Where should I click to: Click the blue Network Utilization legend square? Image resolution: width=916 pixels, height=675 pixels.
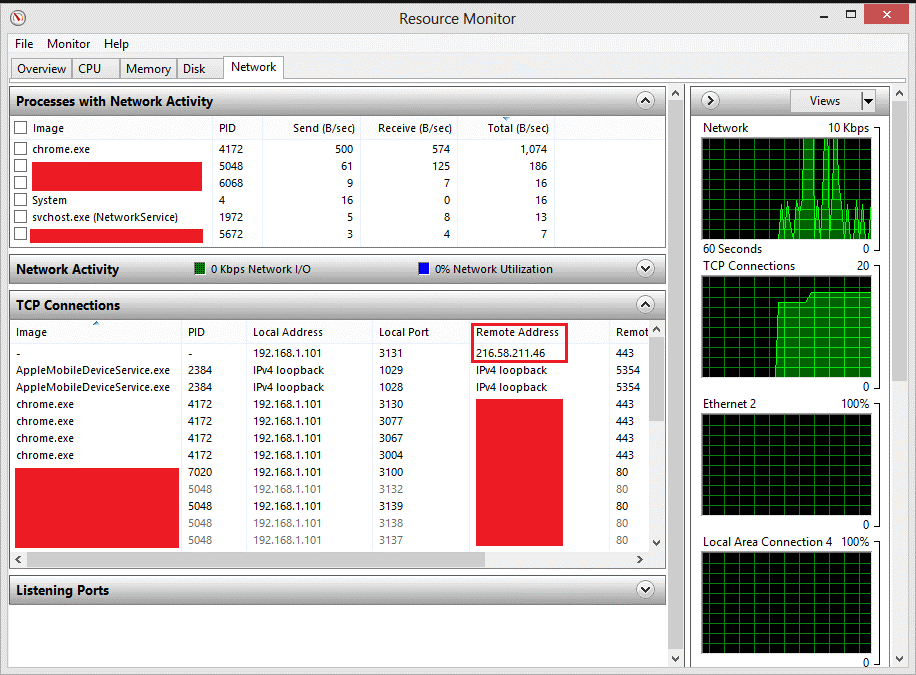click(x=424, y=269)
